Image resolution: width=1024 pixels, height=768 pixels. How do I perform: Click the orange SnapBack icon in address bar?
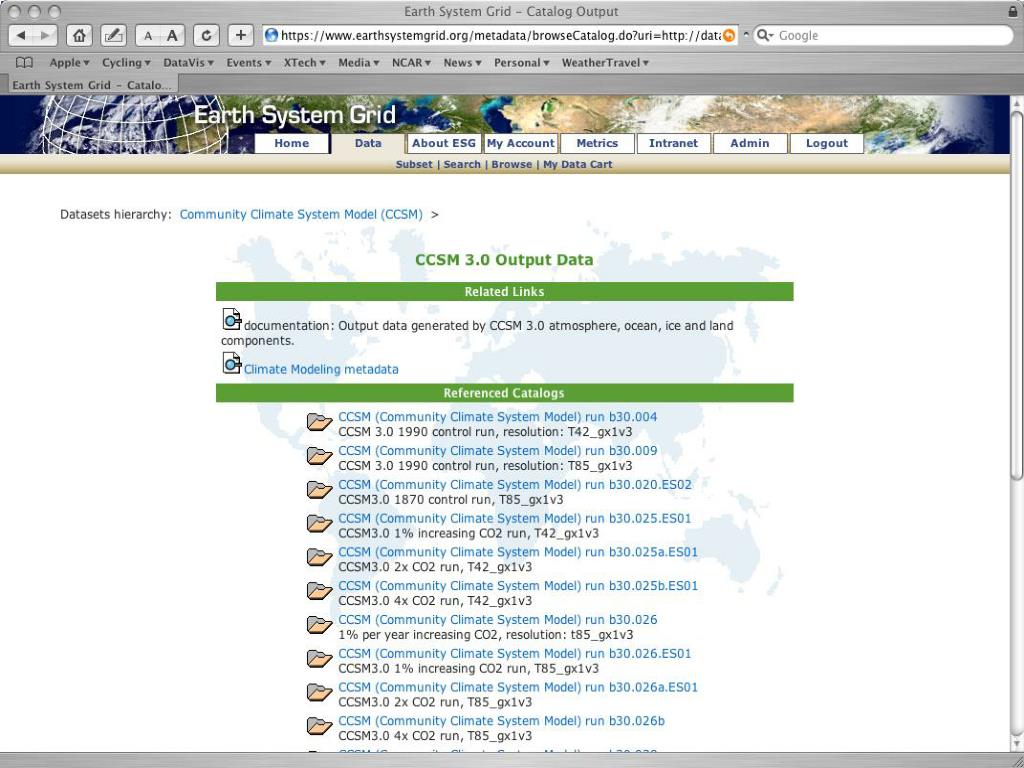(729, 36)
